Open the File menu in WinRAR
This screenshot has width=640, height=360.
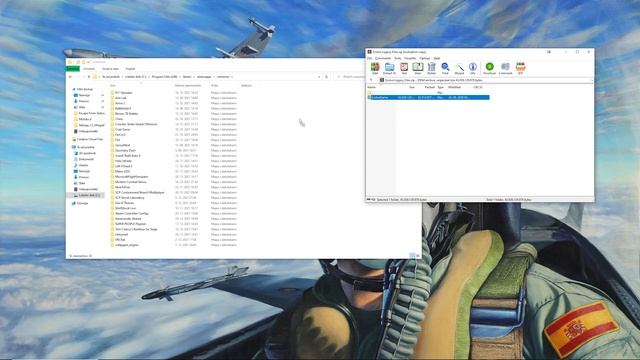(x=370, y=58)
